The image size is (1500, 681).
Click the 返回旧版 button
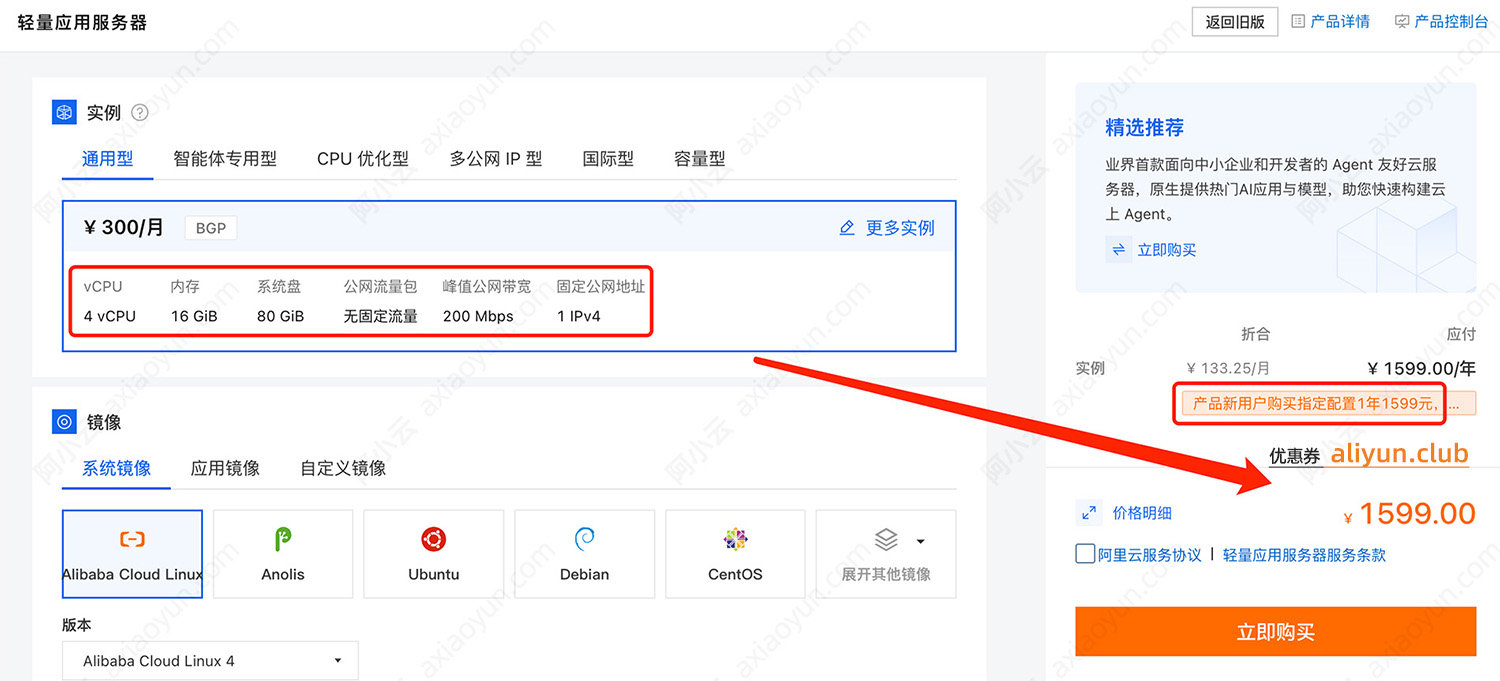tap(1235, 21)
